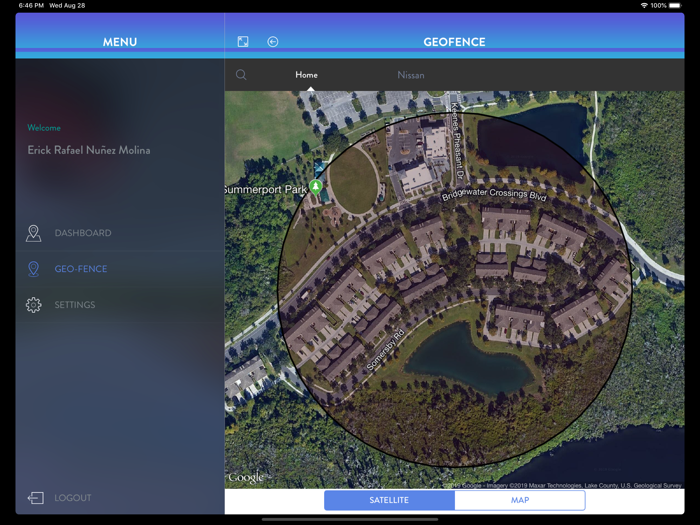Click the Bridgewater Crossings Blvd road label
The width and height of the screenshot is (700, 525).
494,194
